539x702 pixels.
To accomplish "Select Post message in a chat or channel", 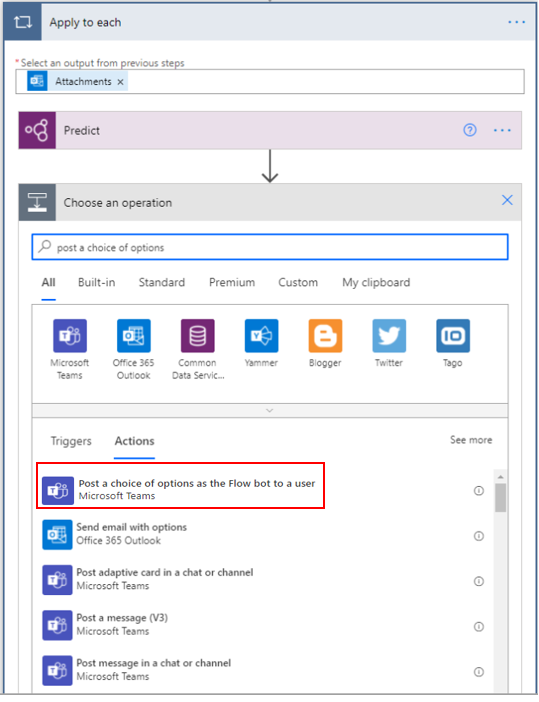I will pyautogui.click(x=154, y=669).
